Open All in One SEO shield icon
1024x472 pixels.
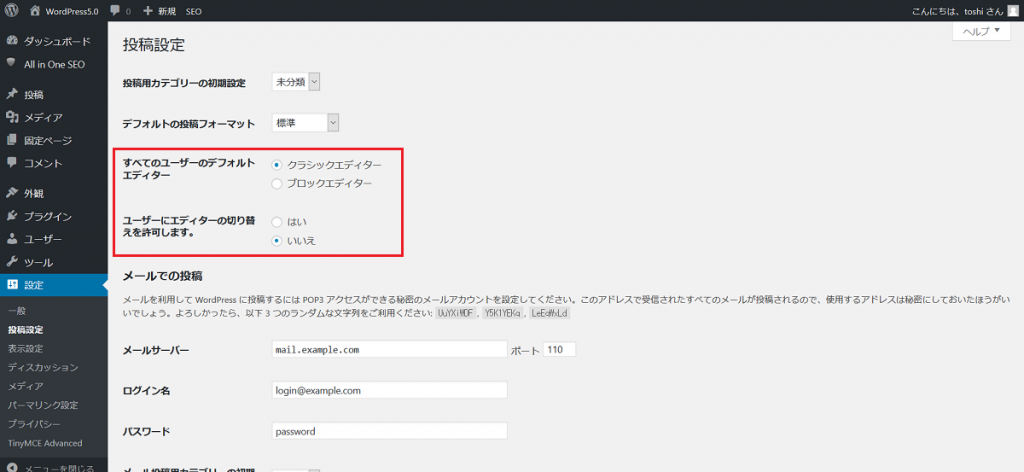(x=11, y=64)
